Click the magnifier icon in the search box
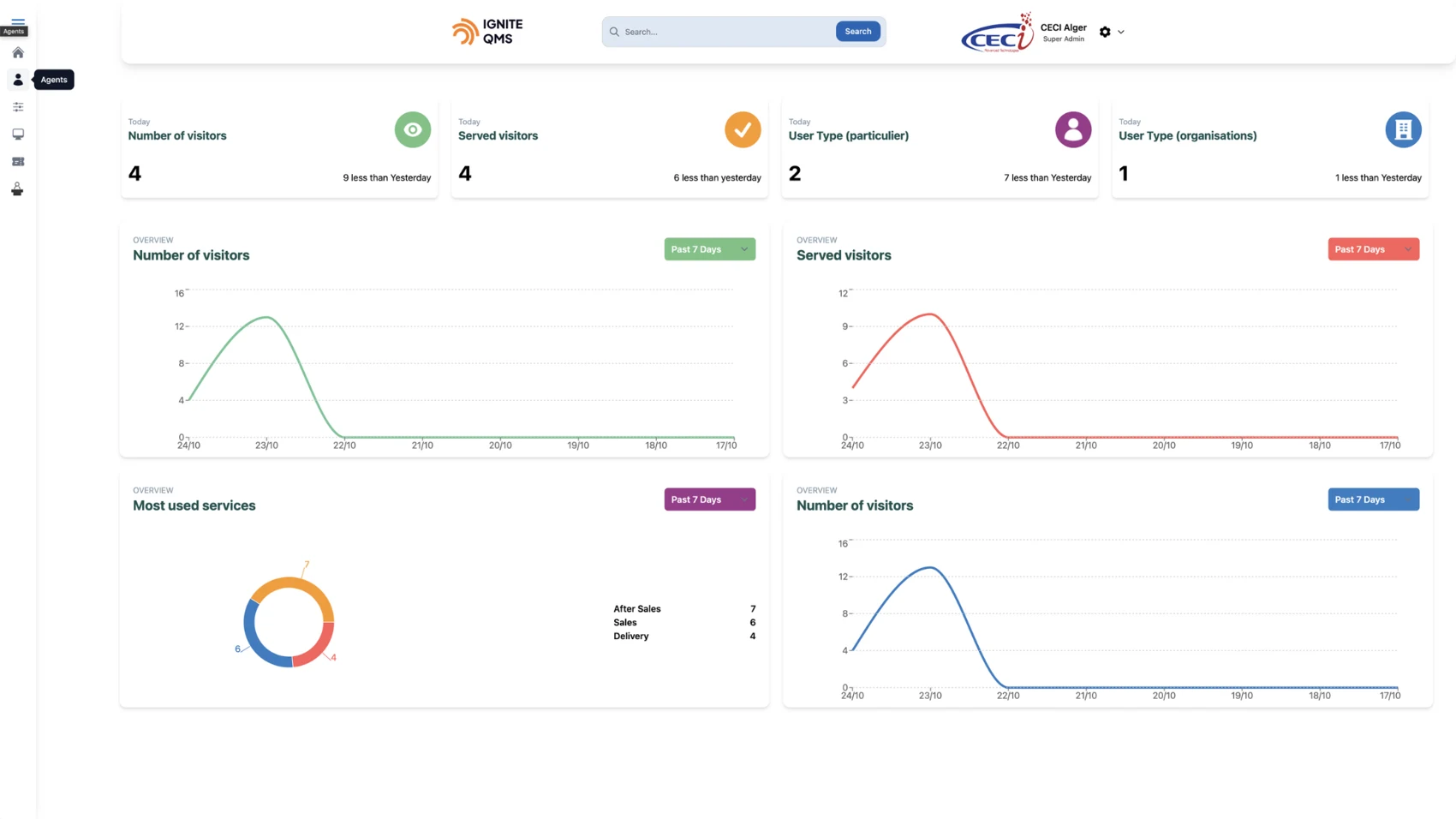This screenshot has width=1456, height=819. (614, 32)
